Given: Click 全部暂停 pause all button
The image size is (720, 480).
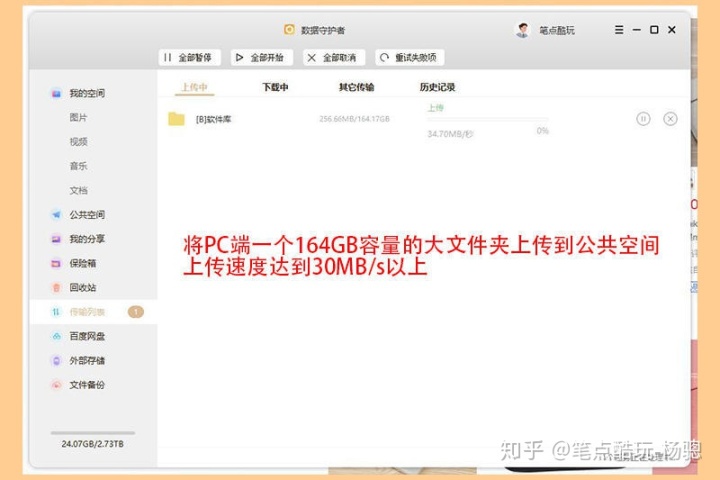Looking at the screenshot, I should 189,57.
